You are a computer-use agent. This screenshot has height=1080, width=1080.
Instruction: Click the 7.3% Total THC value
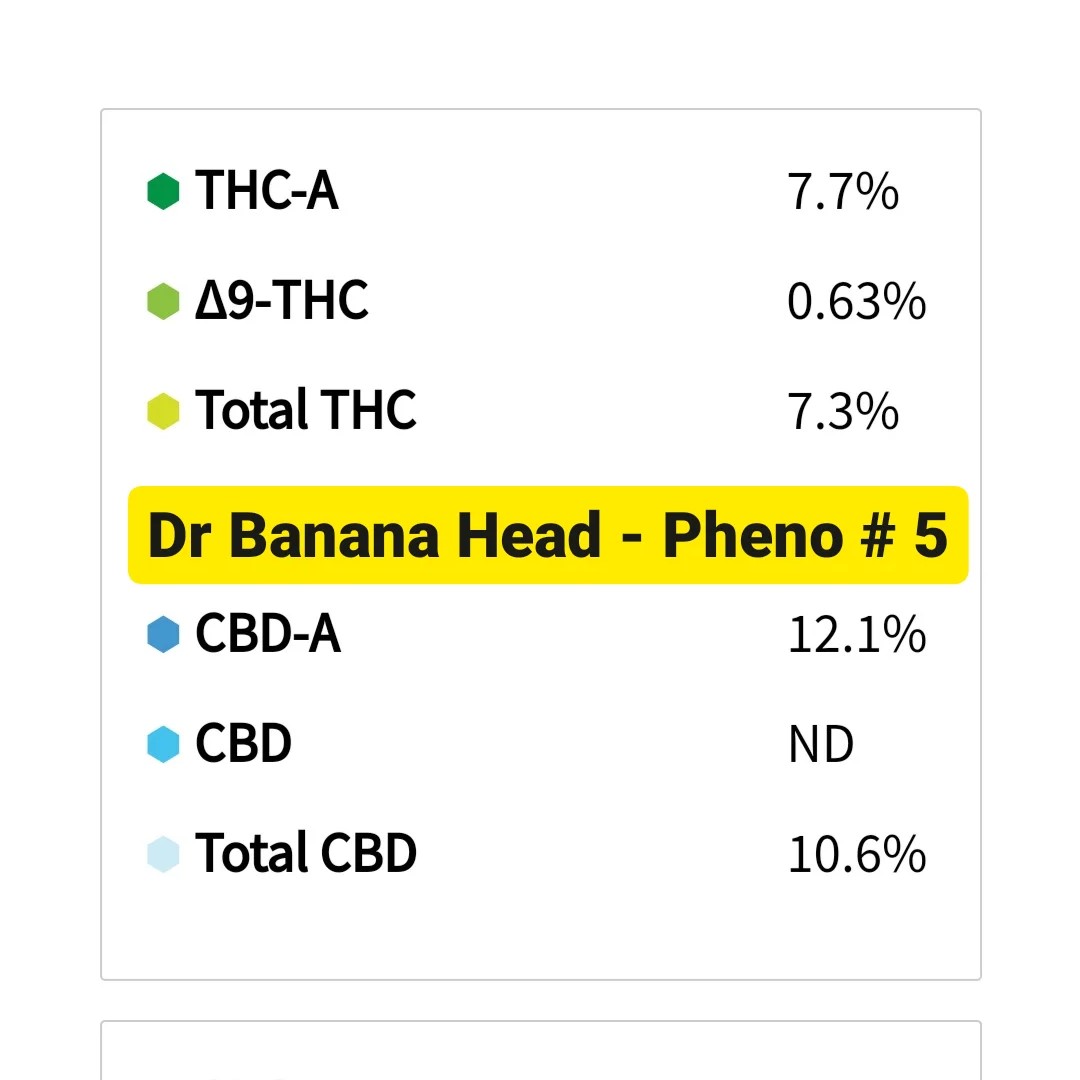point(843,412)
